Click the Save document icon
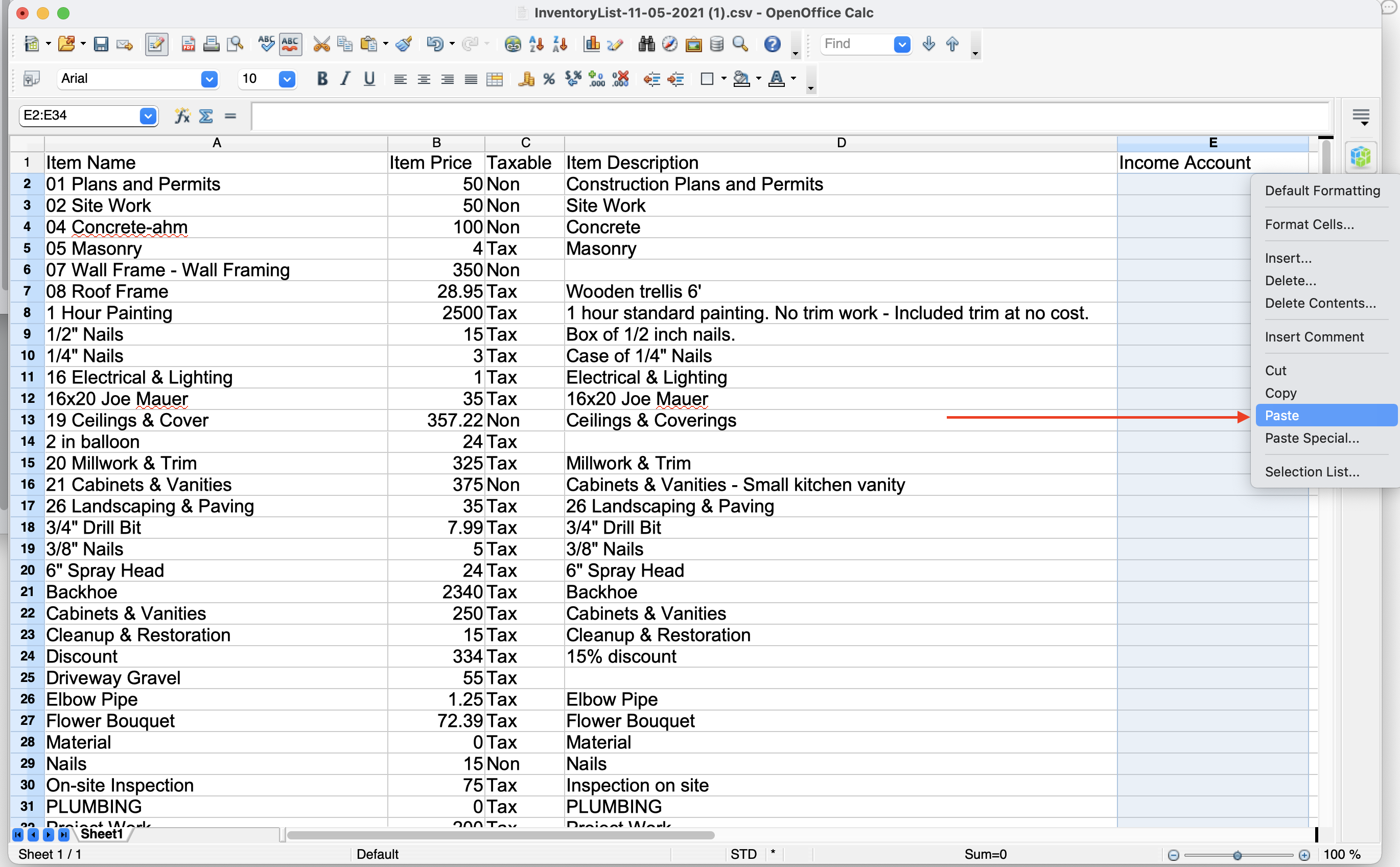This screenshot has width=1400, height=867. [101, 44]
